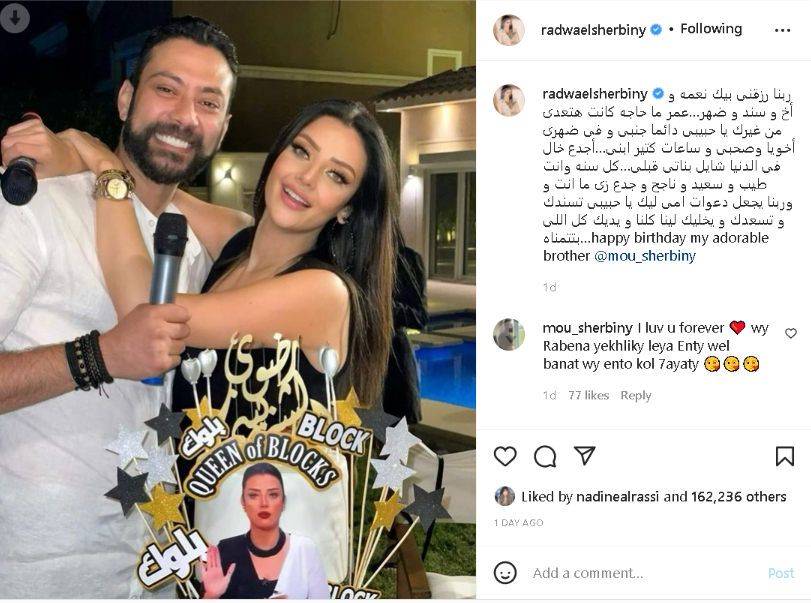Open the three-dot more options menu
The width and height of the screenshot is (811, 603).
(x=783, y=31)
